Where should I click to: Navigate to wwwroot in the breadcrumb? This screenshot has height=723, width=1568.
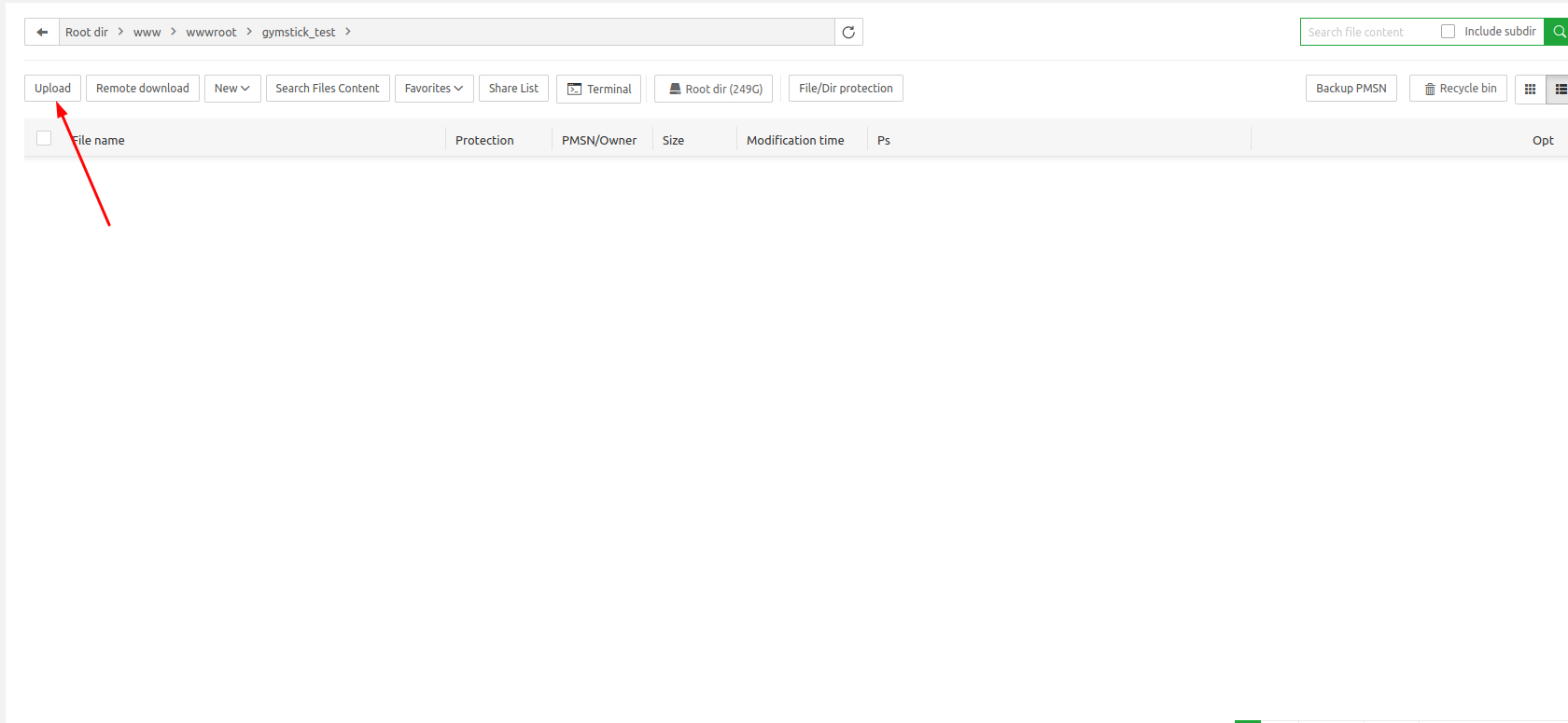211,32
